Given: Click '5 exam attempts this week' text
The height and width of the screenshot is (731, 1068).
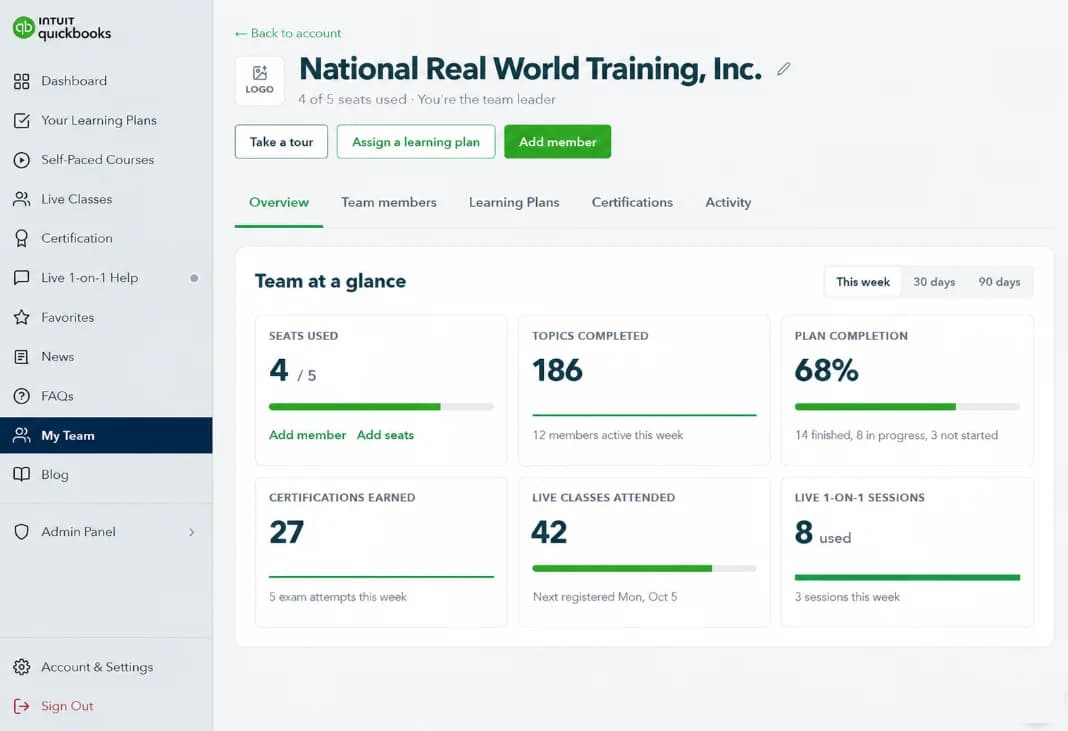Looking at the screenshot, I should 338,597.
